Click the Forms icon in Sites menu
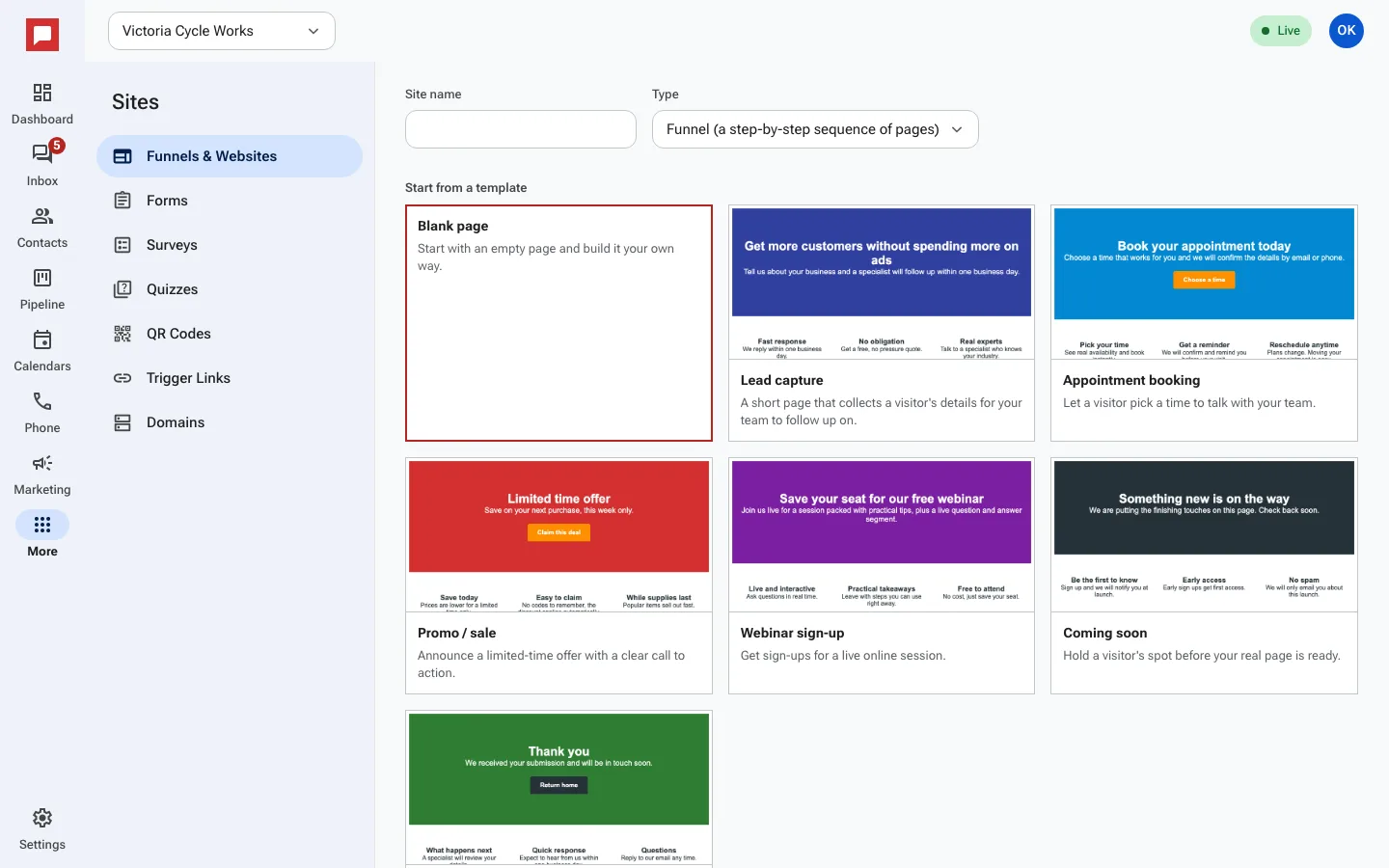This screenshot has height=868, width=1389. tap(123, 201)
